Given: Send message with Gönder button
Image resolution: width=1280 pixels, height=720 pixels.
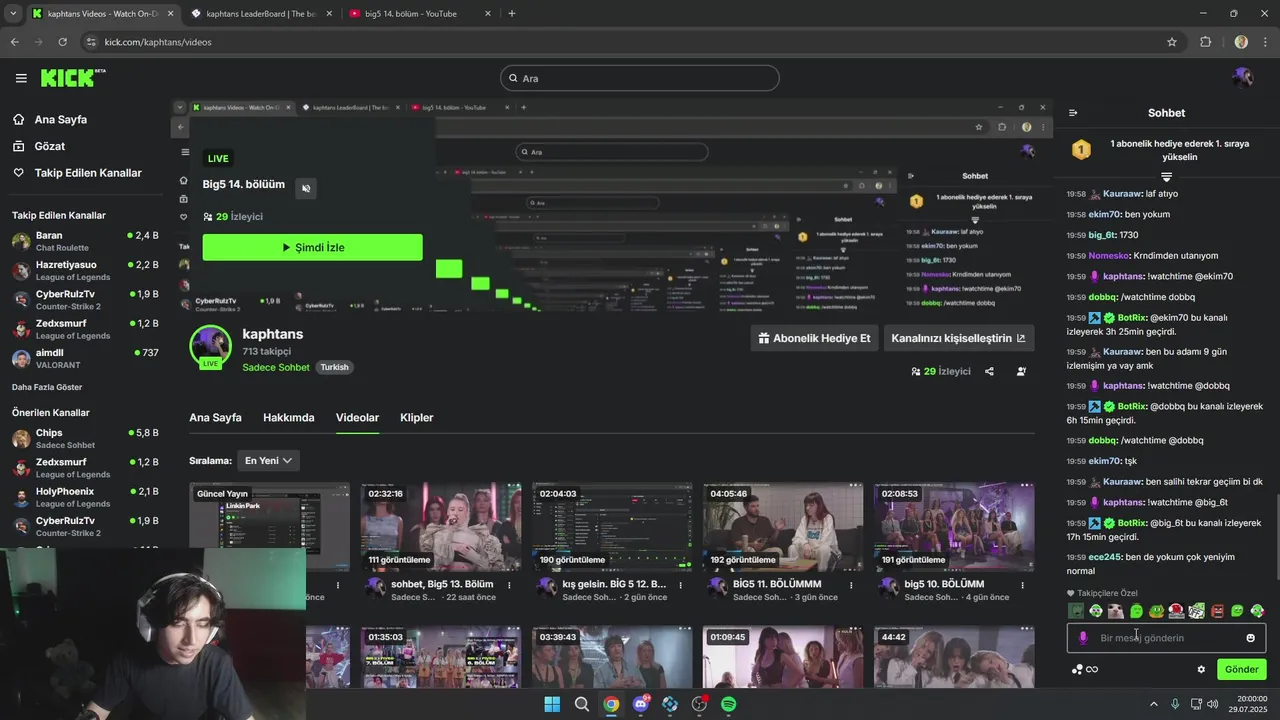Looking at the screenshot, I should pos(1241,669).
